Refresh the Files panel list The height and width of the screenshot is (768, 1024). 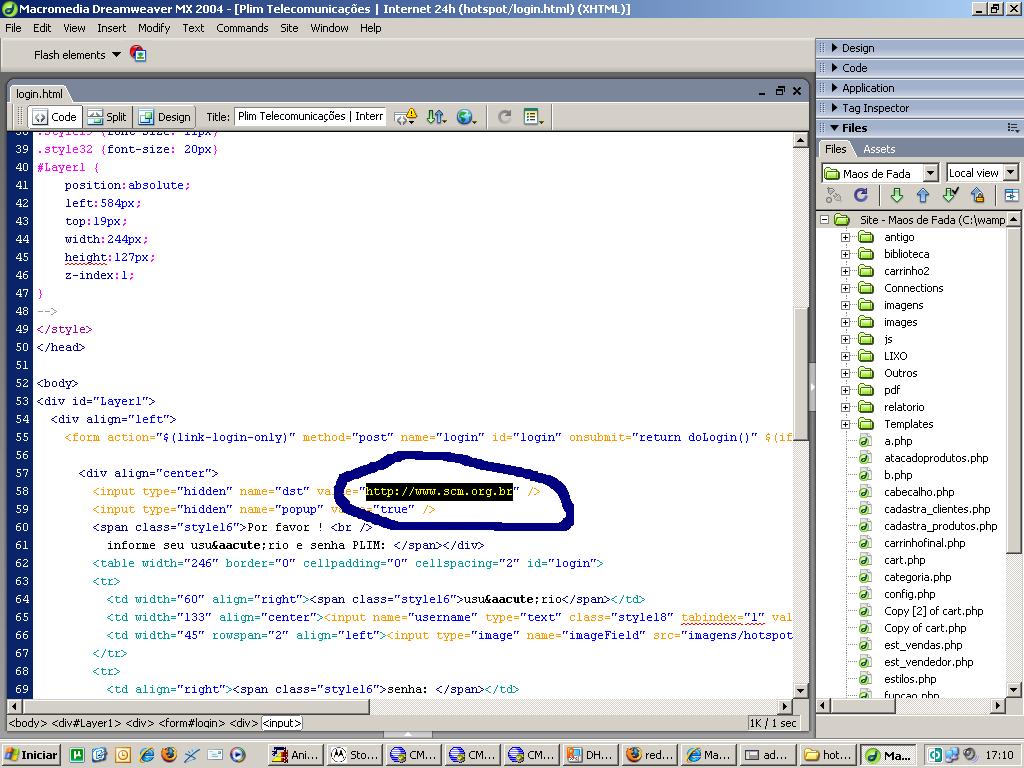coord(860,196)
